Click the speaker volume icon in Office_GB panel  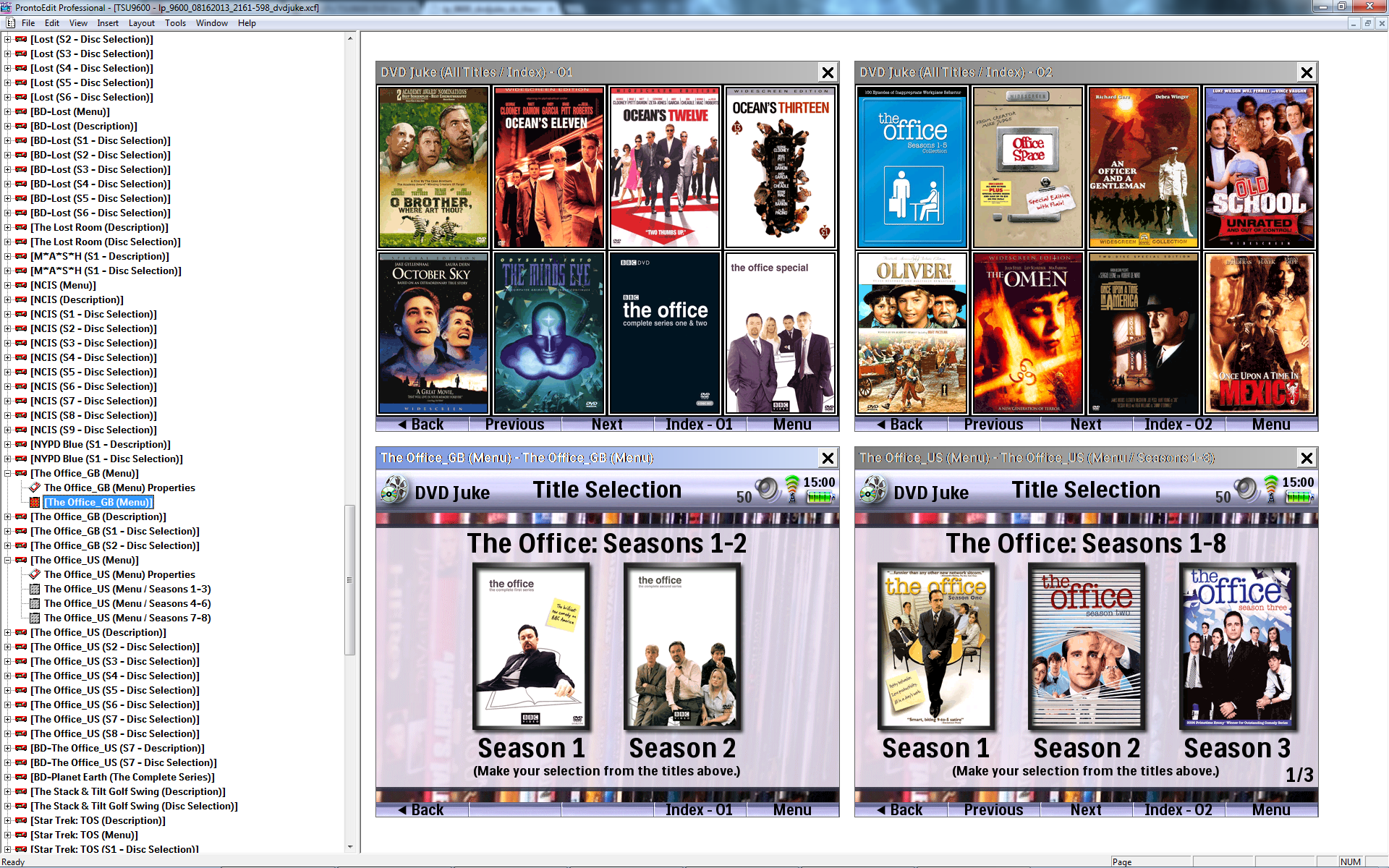tap(767, 490)
